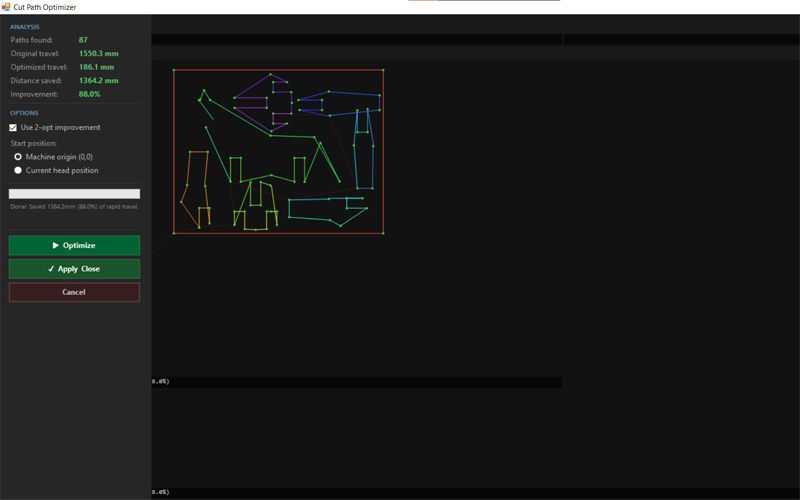Viewport: 800px width, 500px height.
Task: Click the Improvement value 88.0%
Action: coord(89,94)
